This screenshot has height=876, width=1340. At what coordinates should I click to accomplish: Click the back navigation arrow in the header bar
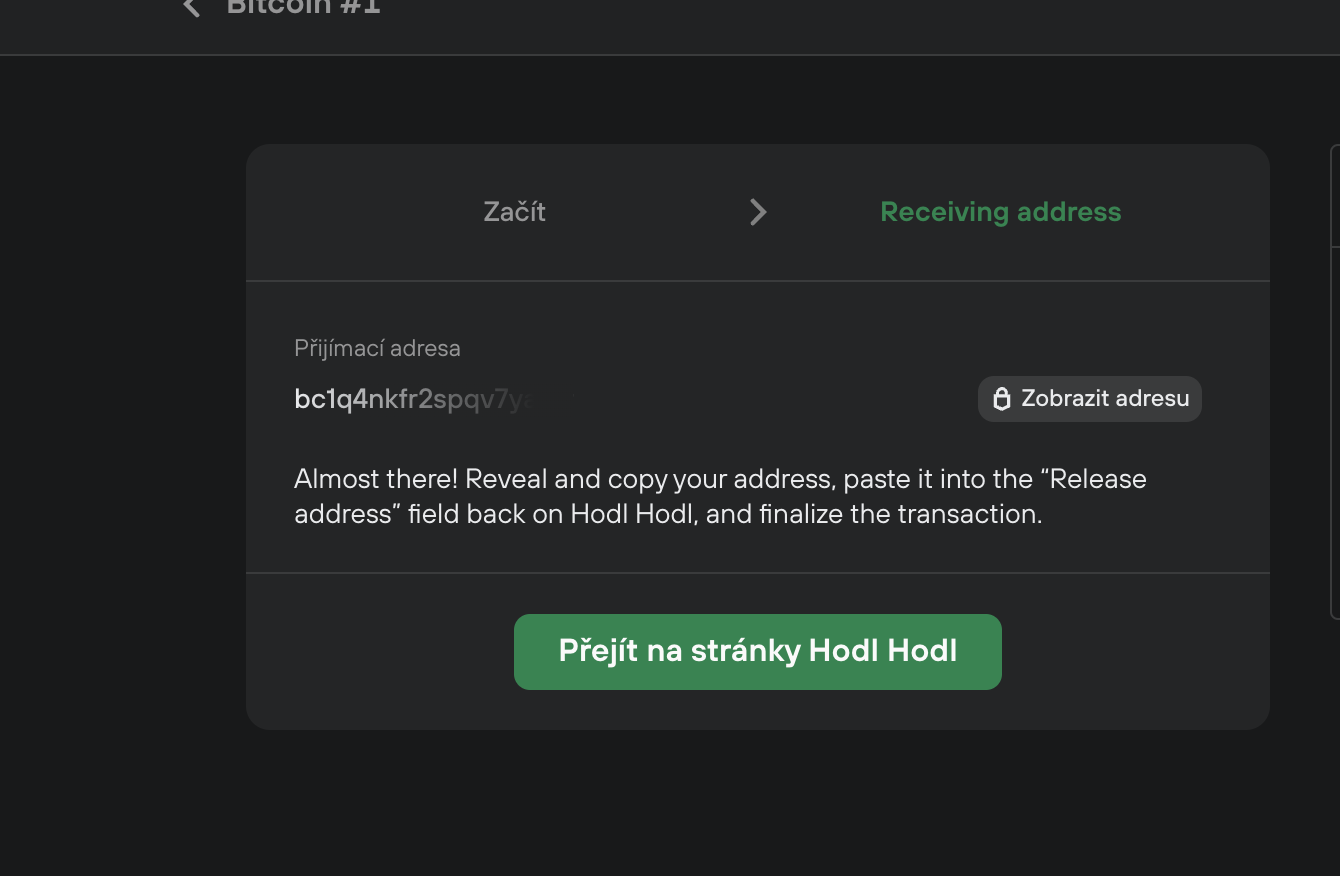click(x=190, y=8)
